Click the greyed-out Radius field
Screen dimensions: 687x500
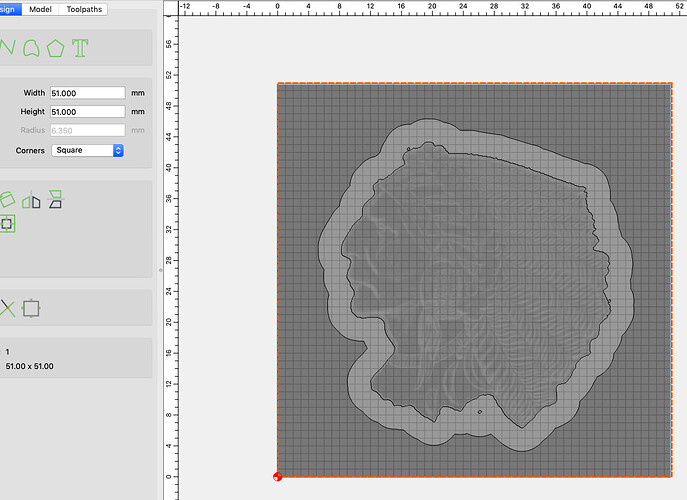pos(87,130)
